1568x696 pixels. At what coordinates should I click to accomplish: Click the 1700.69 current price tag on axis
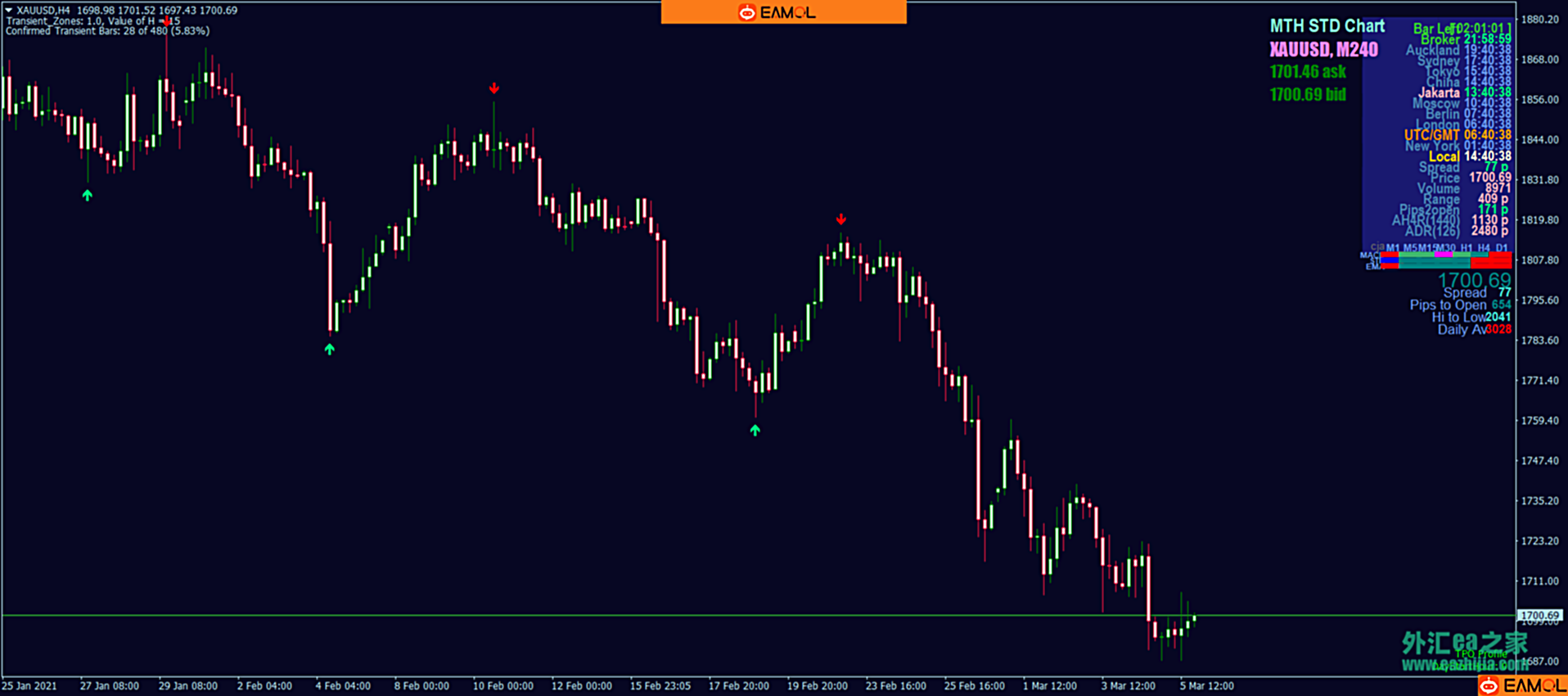click(1539, 615)
